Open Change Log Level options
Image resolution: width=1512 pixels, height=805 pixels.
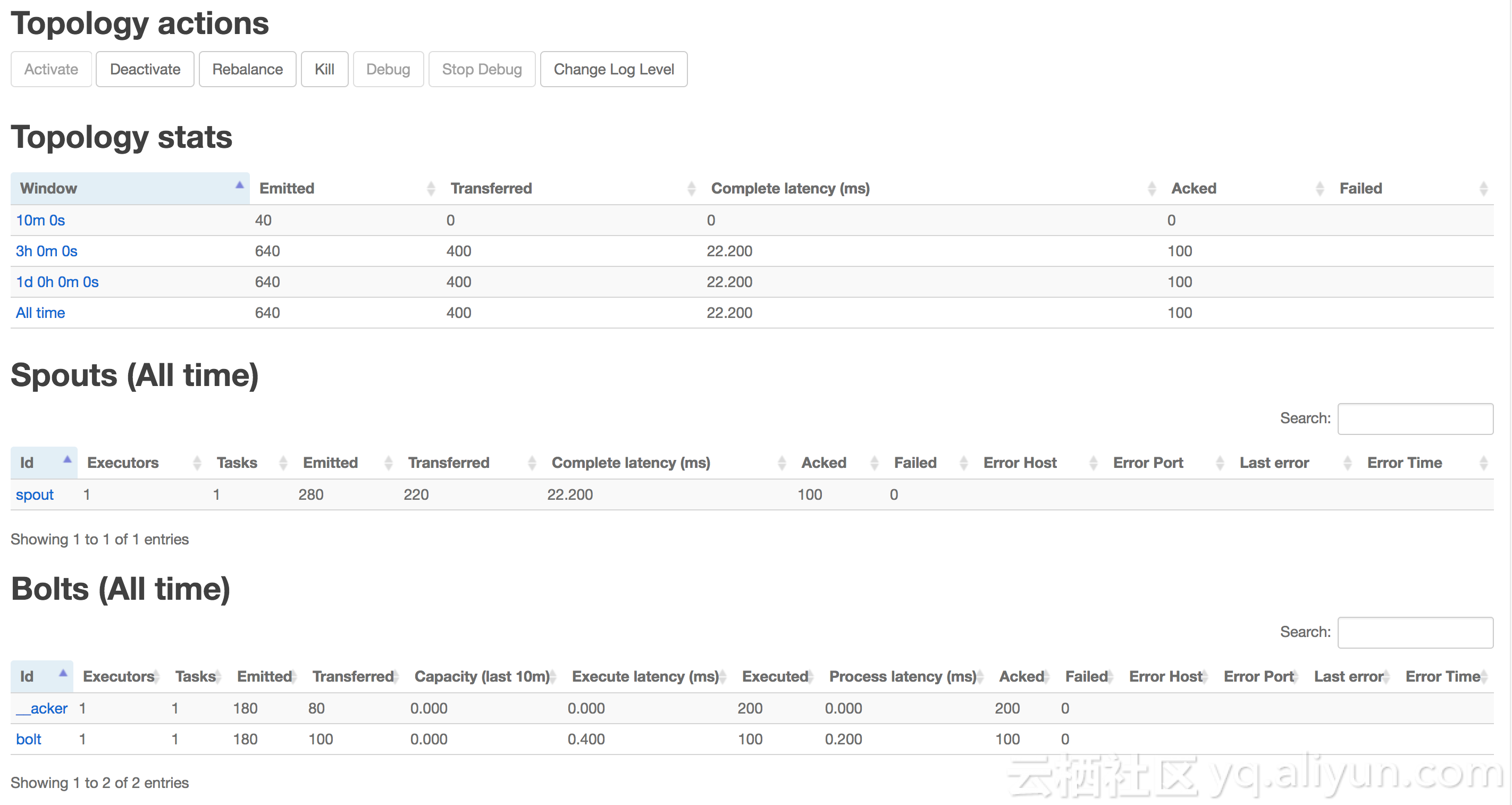click(614, 69)
